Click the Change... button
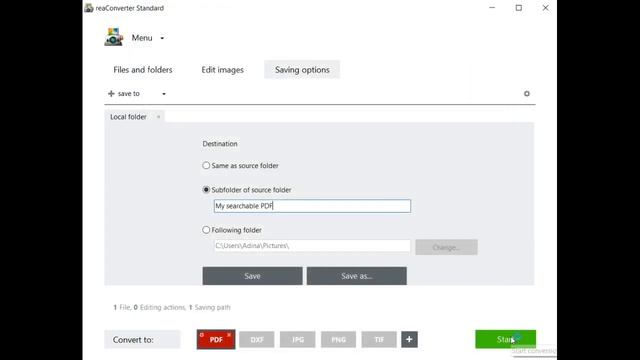 tap(446, 247)
